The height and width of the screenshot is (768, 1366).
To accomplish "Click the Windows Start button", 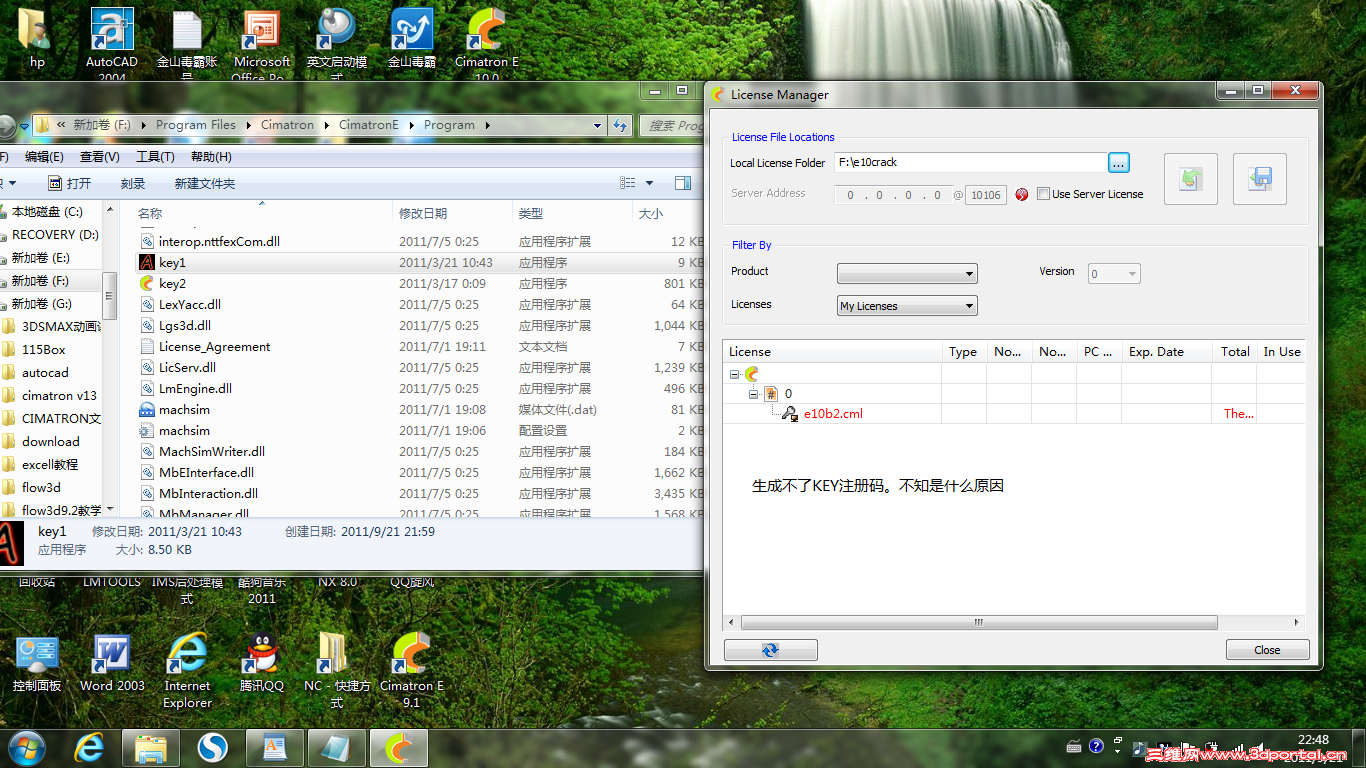I will tap(25, 747).
